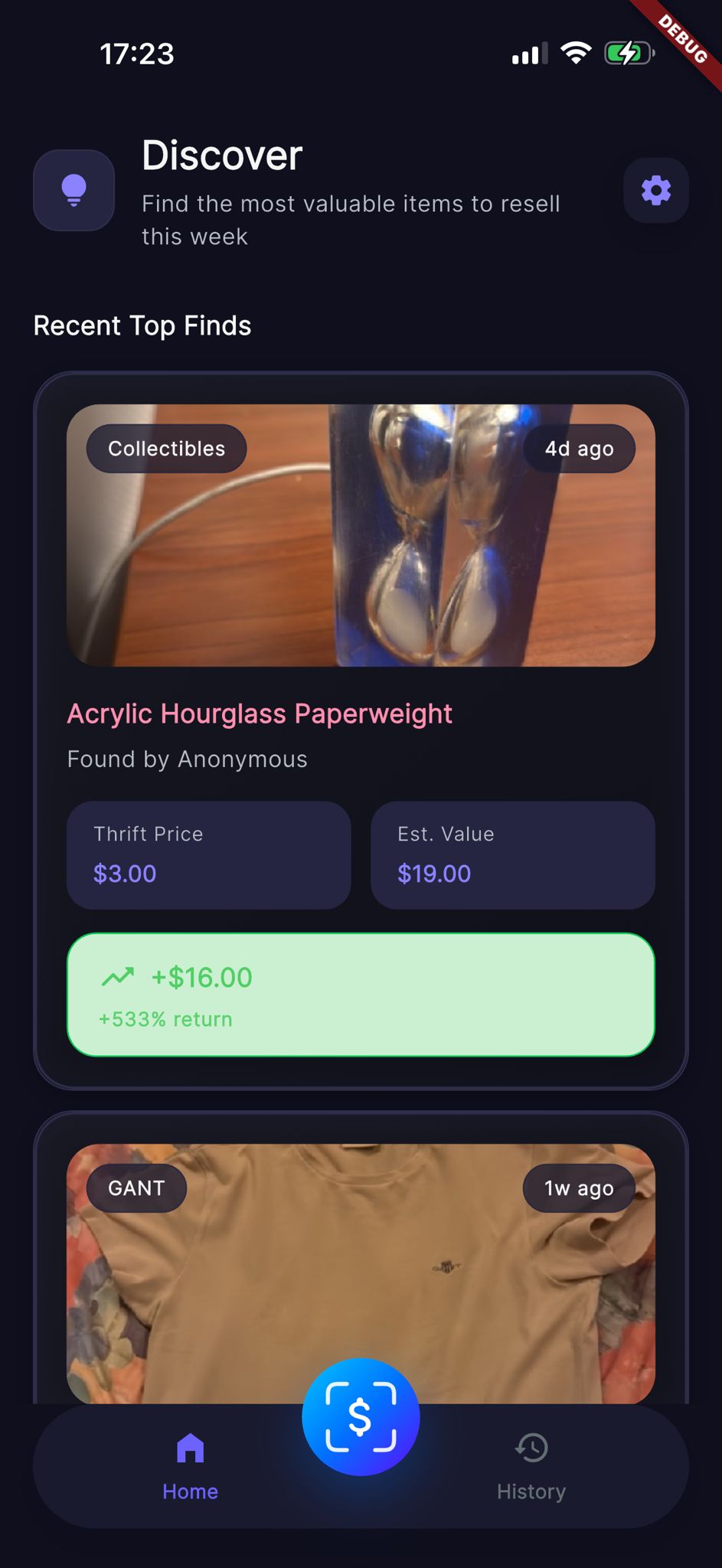Open the History clock icon
Viewport: 722px width, 1568px height.
(531, 1448)
